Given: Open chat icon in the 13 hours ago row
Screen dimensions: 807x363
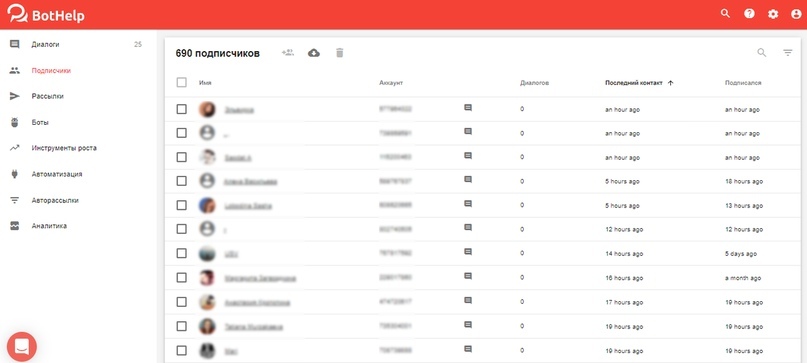Looking at the screenshot, I should coord(468,204).
